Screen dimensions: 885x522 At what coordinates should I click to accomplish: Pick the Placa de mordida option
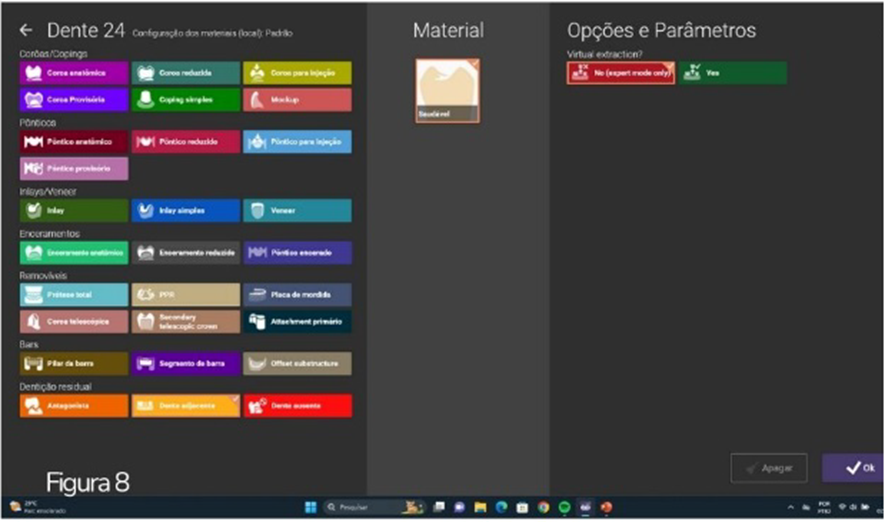pyautogui.click(x=297, y=295)
